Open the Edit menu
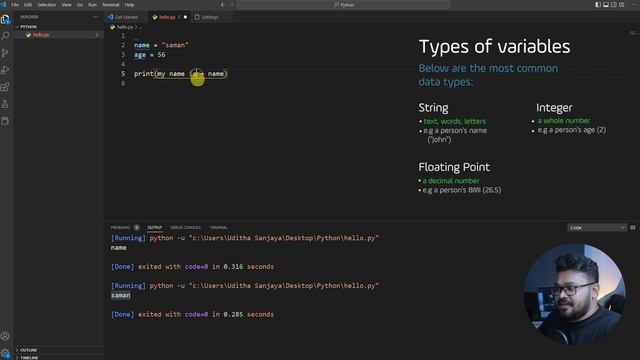The width and height of the screenshot is (640, 360). click(x=28, y=4)
